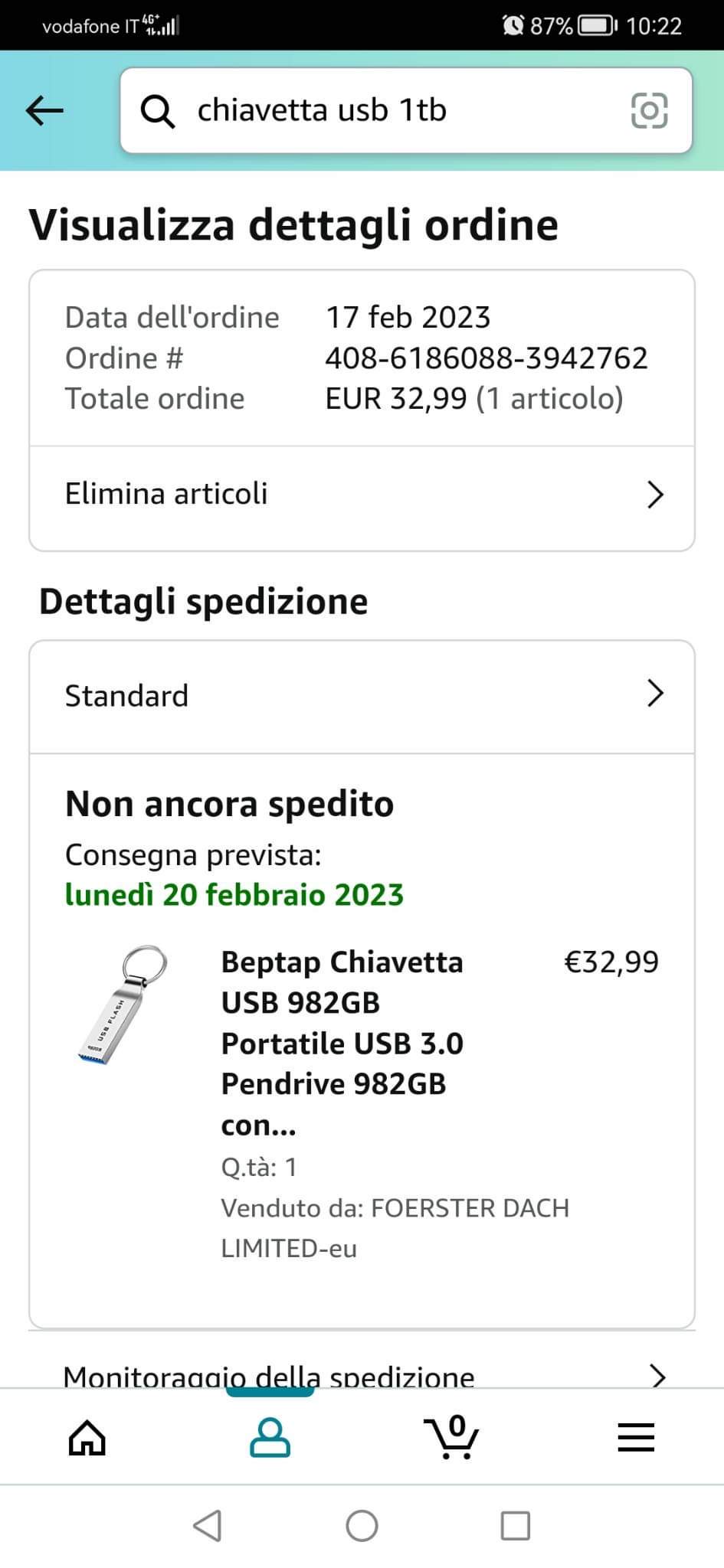This screenshot has height=1568, width=724.
Task: Tap the order number 408-6186088-3942762
Action: click(x=486, y=358)
